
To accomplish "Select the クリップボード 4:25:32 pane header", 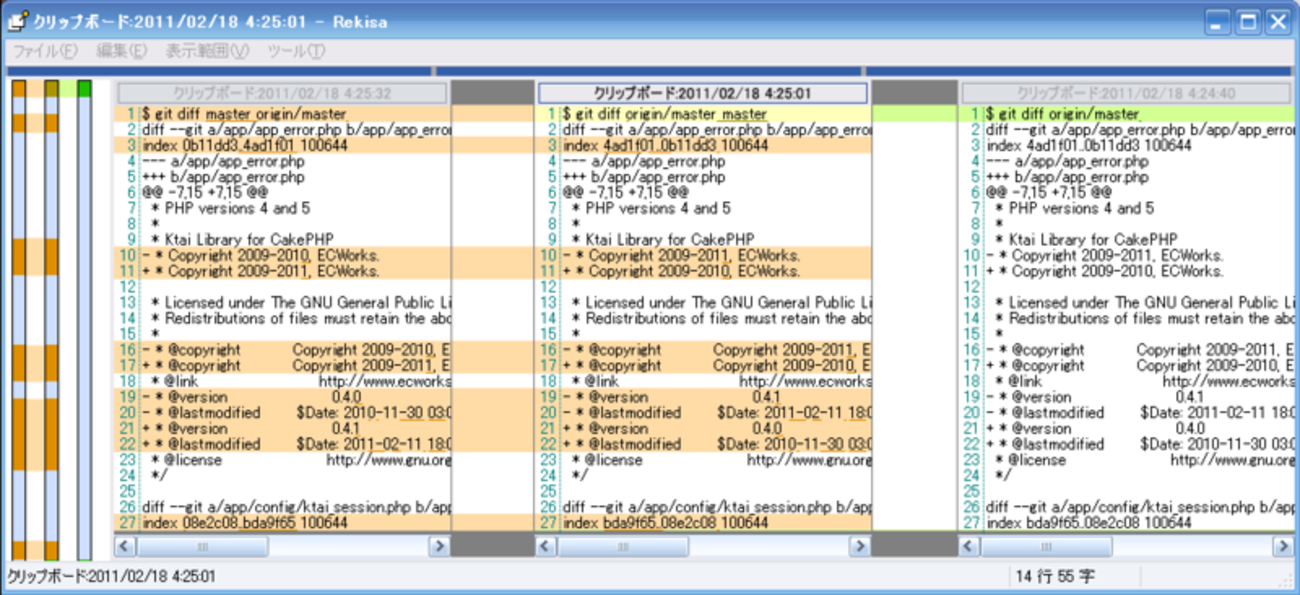I will (282, 93).
